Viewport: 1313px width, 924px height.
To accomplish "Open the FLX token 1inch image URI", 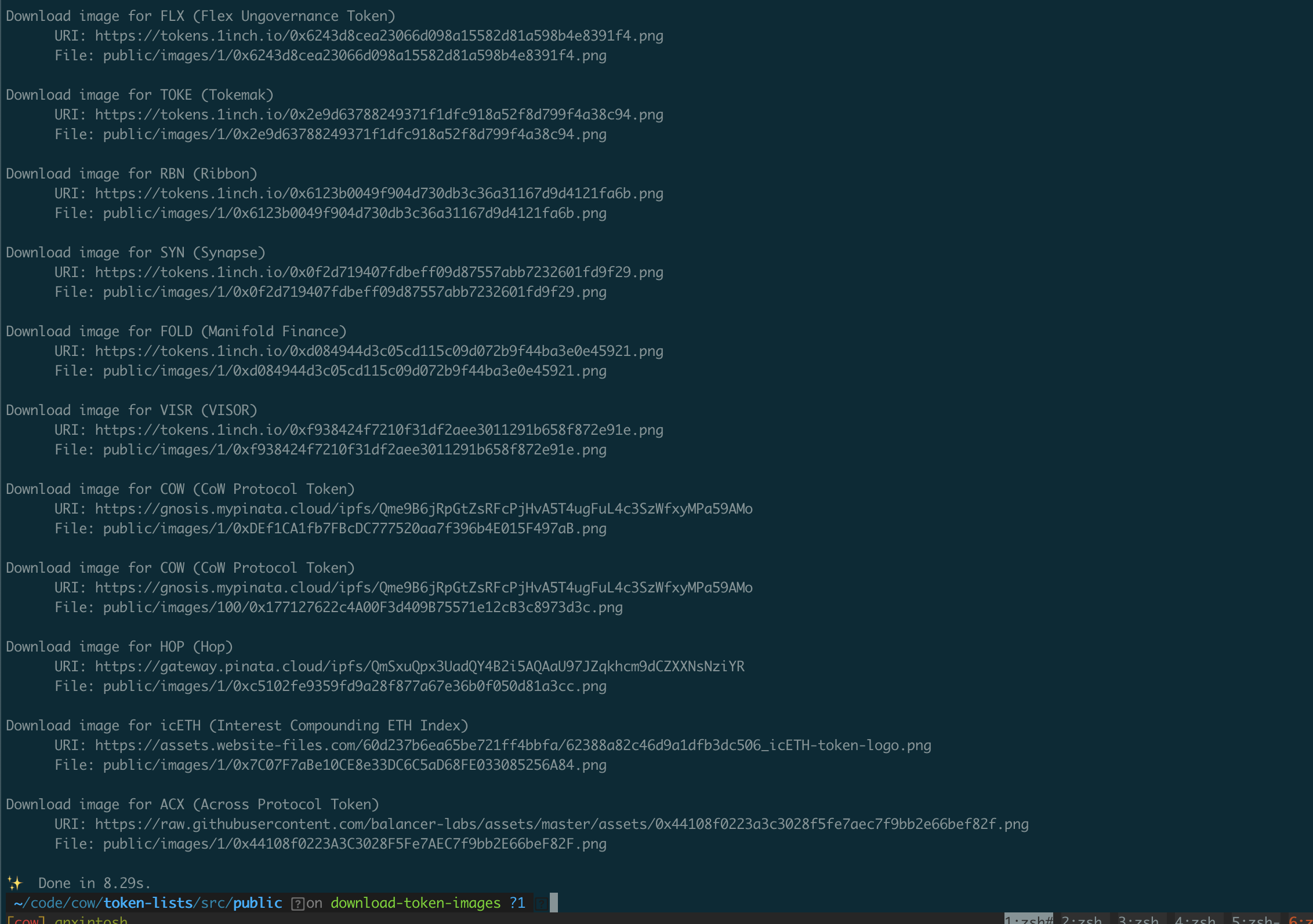I will 379,36.
